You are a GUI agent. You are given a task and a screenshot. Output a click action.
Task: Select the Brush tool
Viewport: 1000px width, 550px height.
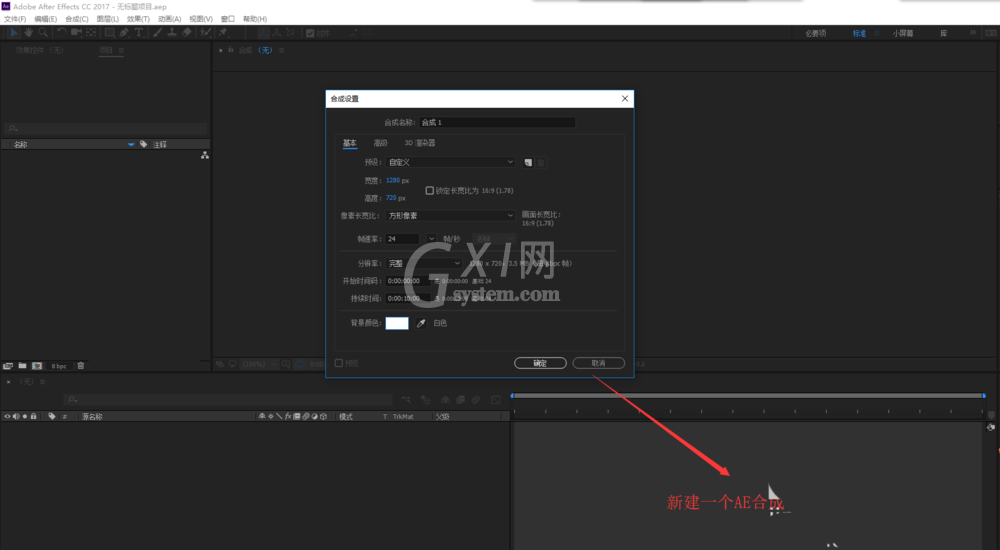[x=157, y=33]
